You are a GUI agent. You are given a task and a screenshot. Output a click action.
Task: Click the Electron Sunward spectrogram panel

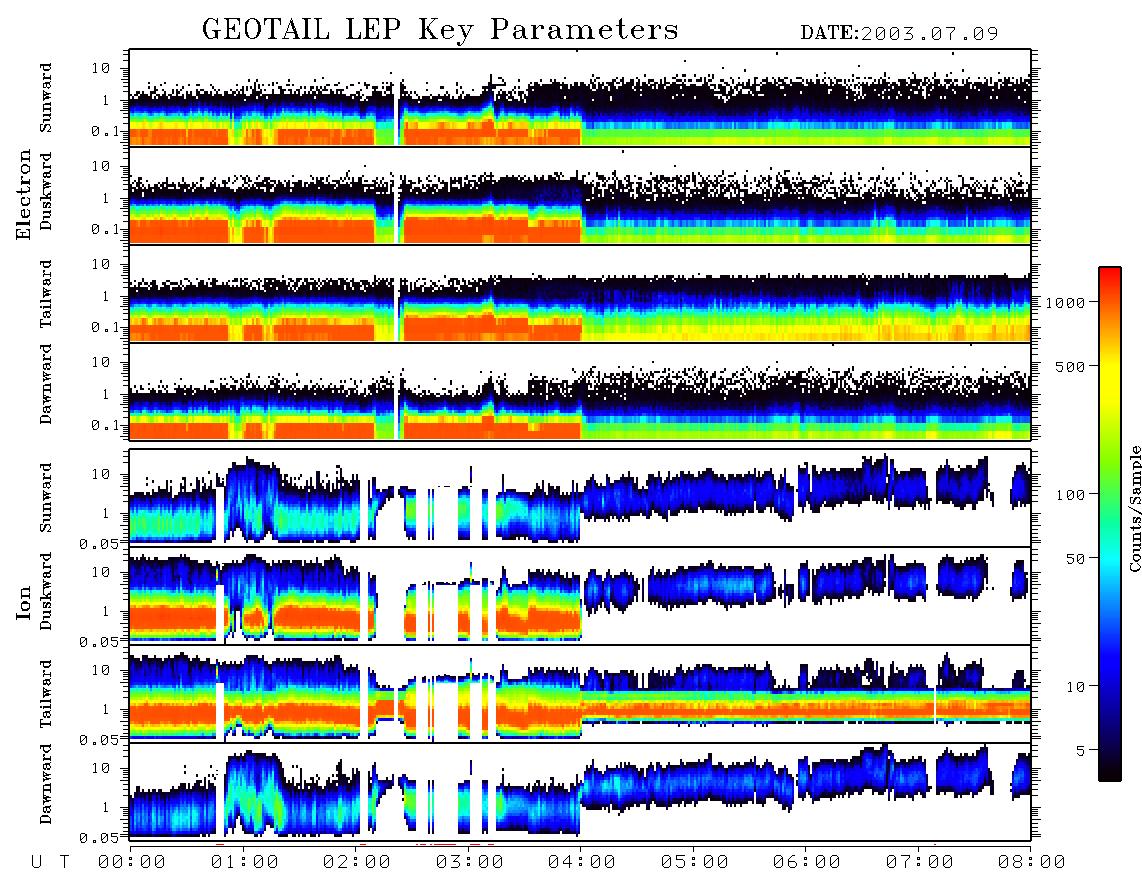pyautogui.click(x=580, y=98)
